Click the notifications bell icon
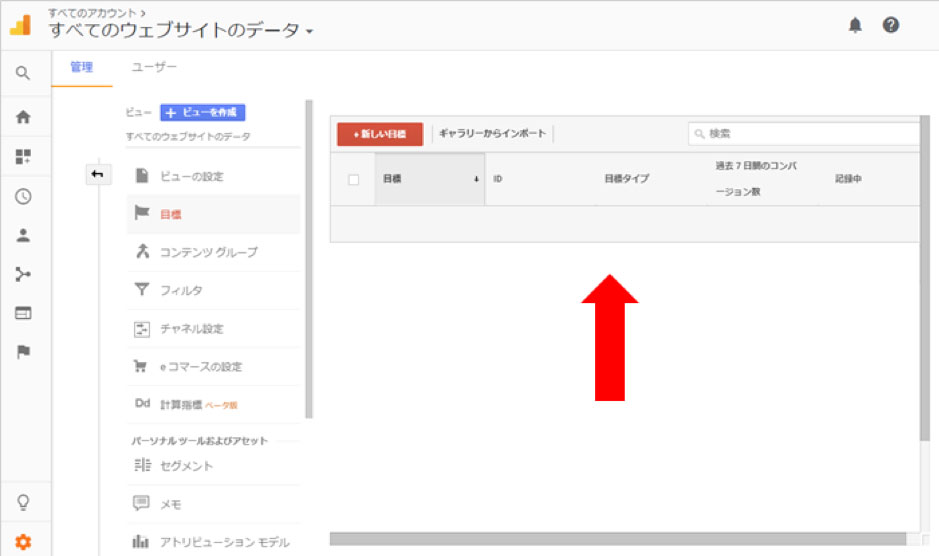Image resolution: width=939 pixels, height=556 pixels. click(855, 26)
